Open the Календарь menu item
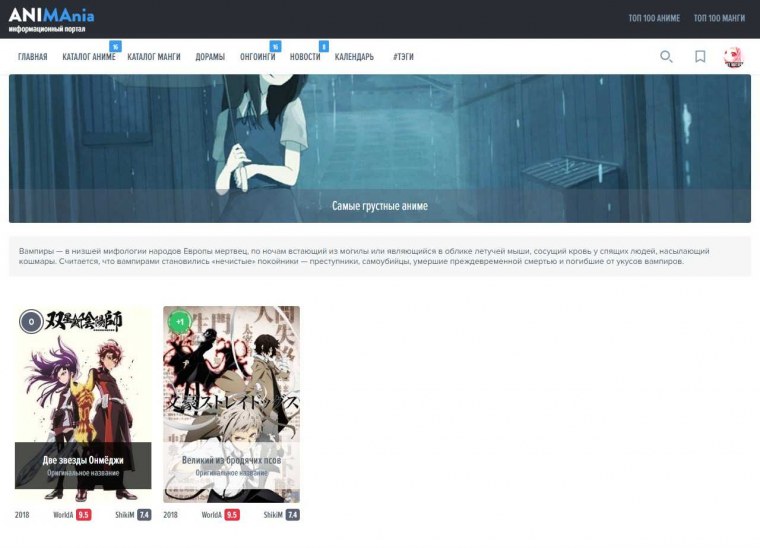 [354, 57]
